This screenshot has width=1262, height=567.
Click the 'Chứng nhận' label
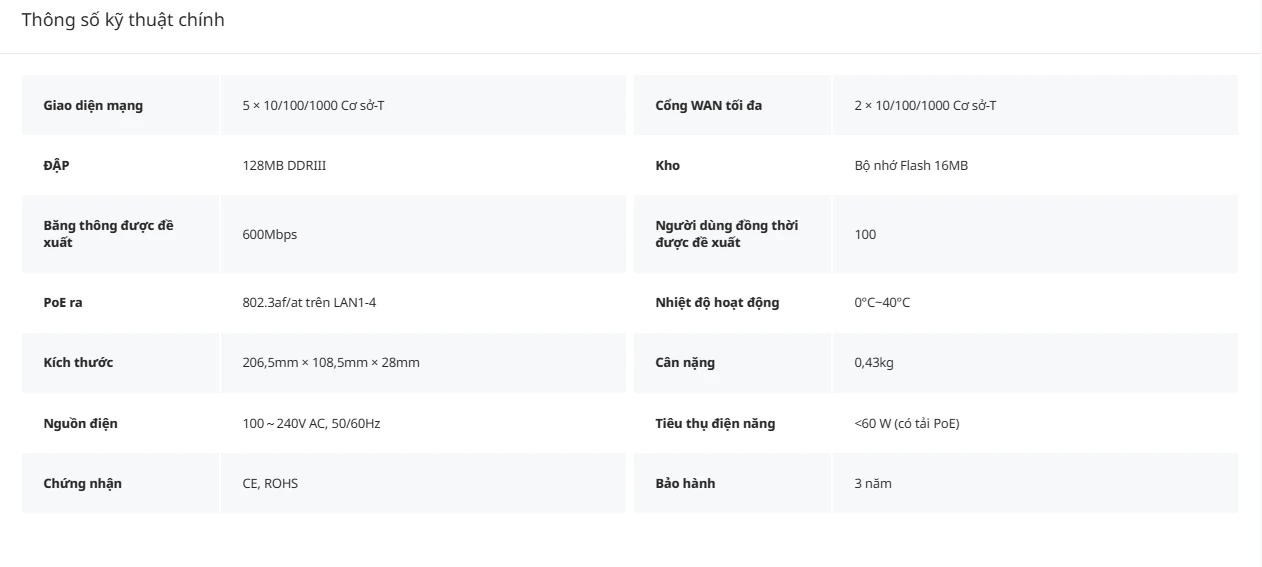tap(82, 483)
